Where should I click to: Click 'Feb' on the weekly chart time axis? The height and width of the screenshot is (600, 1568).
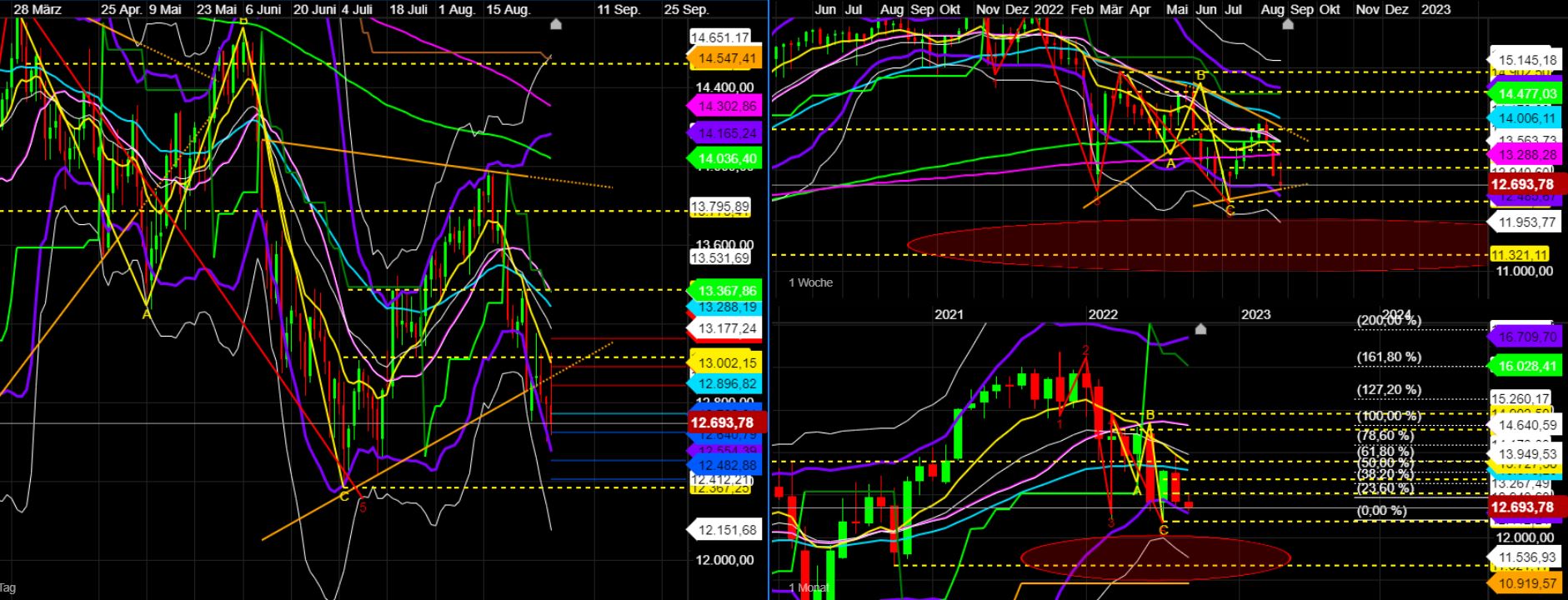pyautogui.click(x=1082, y=9)
